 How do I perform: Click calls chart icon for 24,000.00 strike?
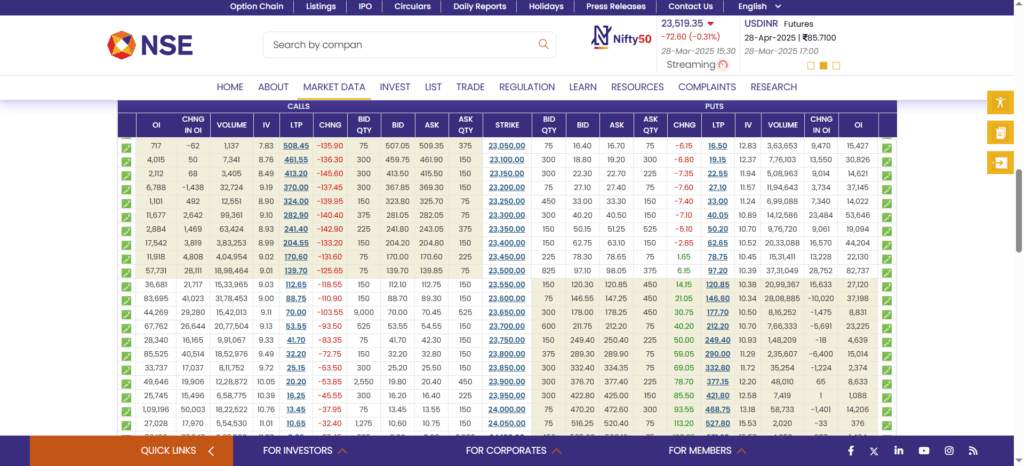click(126, 412)
